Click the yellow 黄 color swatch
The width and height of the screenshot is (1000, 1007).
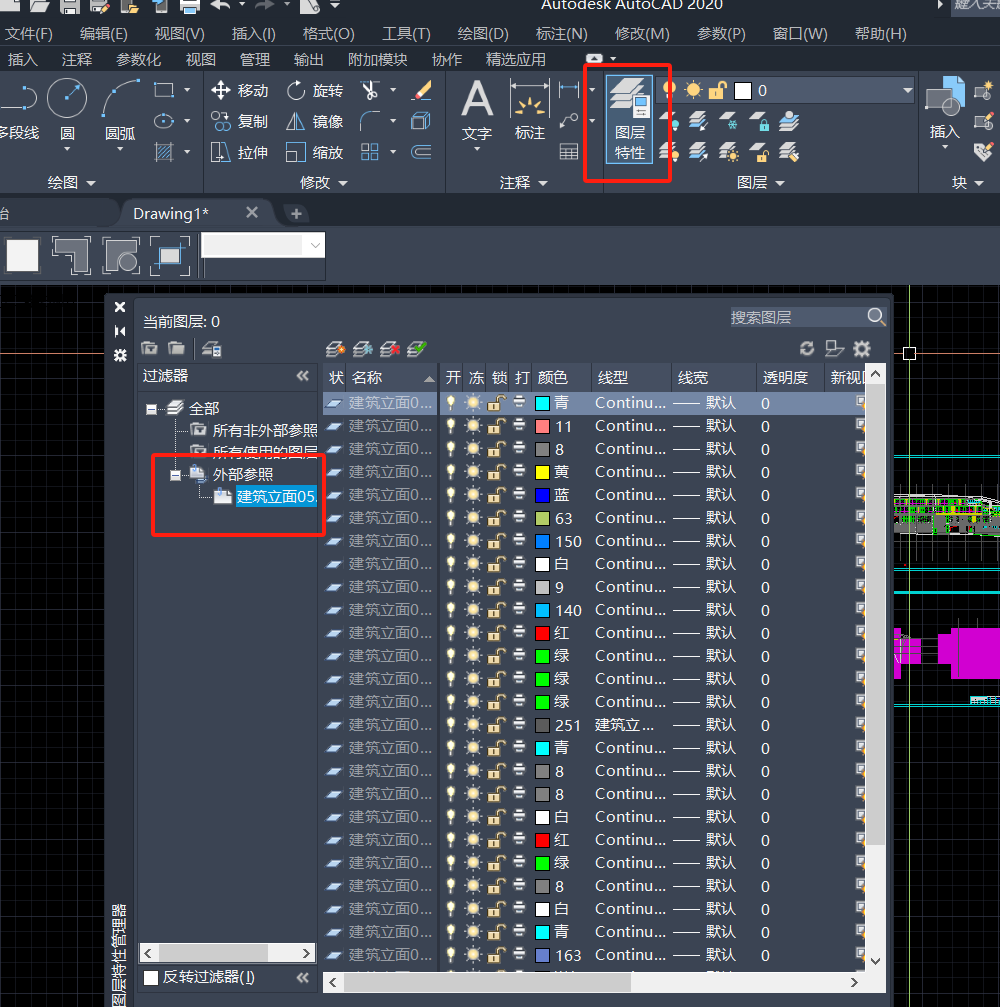pyautogui.click(x=542, y=472)
